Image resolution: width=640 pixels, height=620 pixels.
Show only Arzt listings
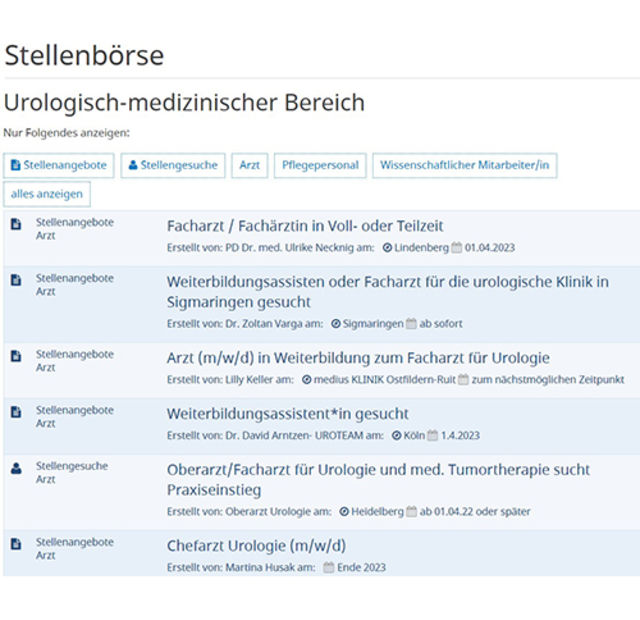click(249, 165)
